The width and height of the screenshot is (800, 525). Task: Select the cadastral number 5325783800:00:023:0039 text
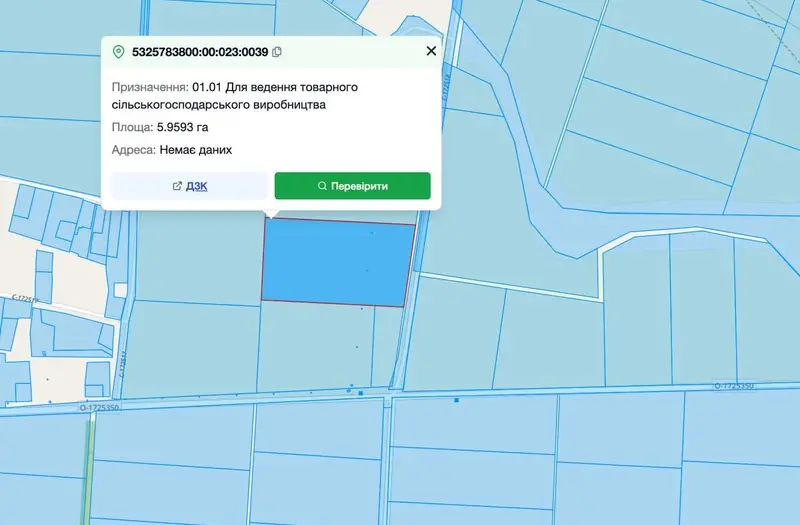pos(200,52)
